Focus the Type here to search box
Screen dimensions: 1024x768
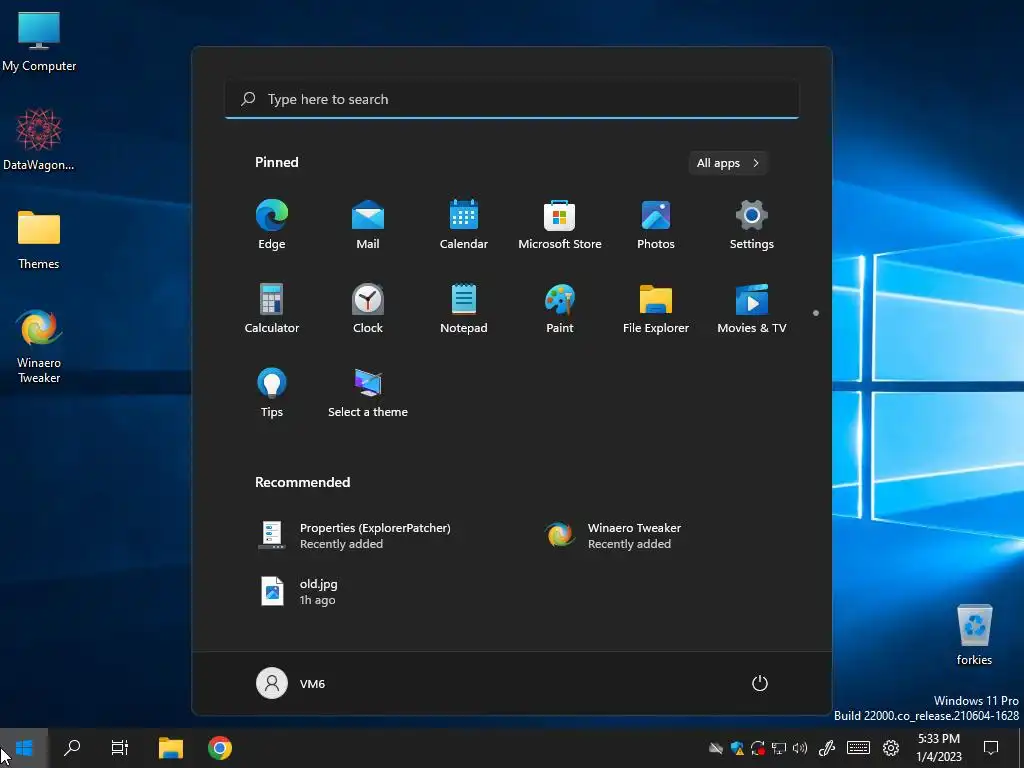pos(512,99)
